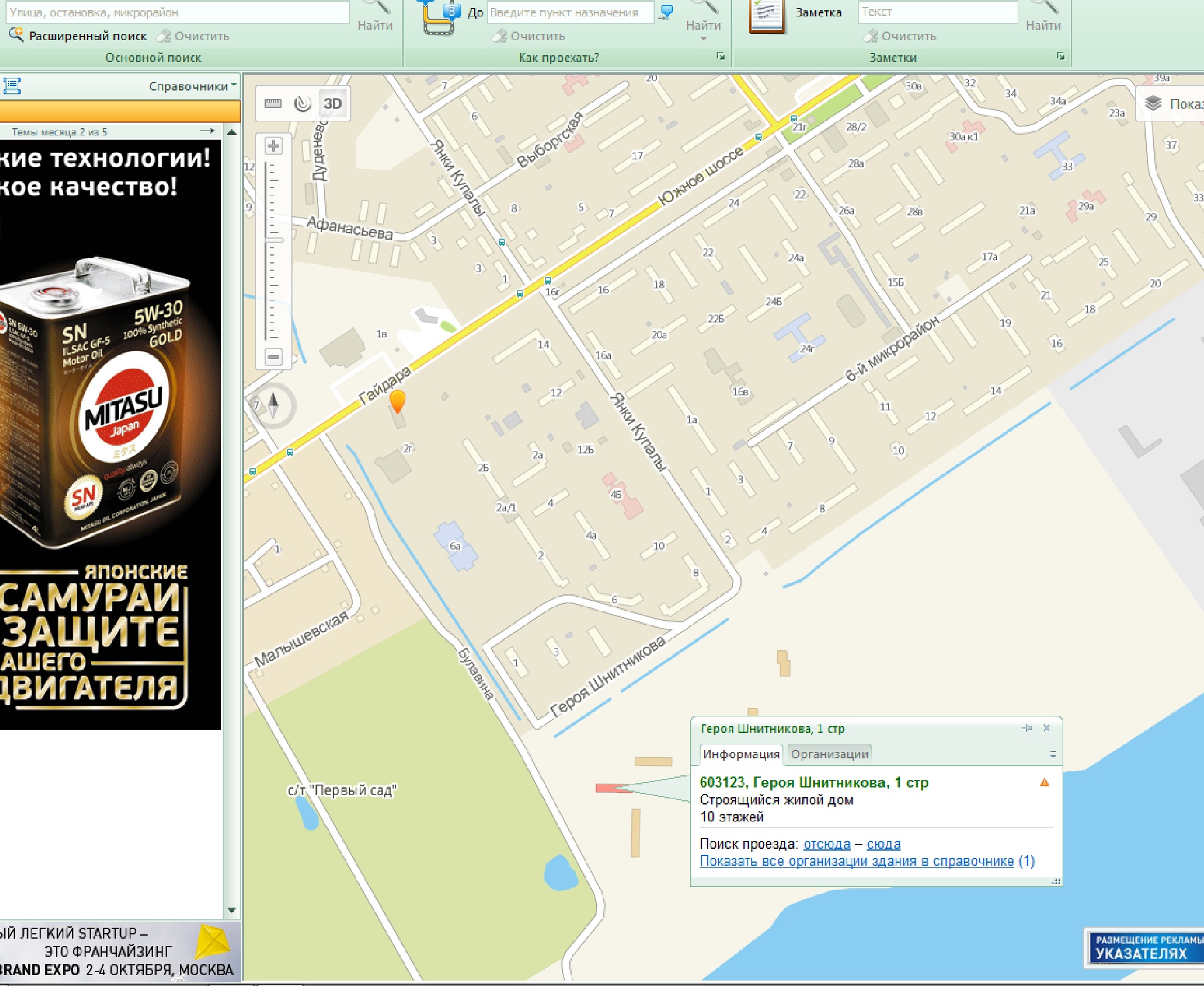Zoom out with the minus button
The width and height of the screenshot is (1204, 986).
click(274, 357)
